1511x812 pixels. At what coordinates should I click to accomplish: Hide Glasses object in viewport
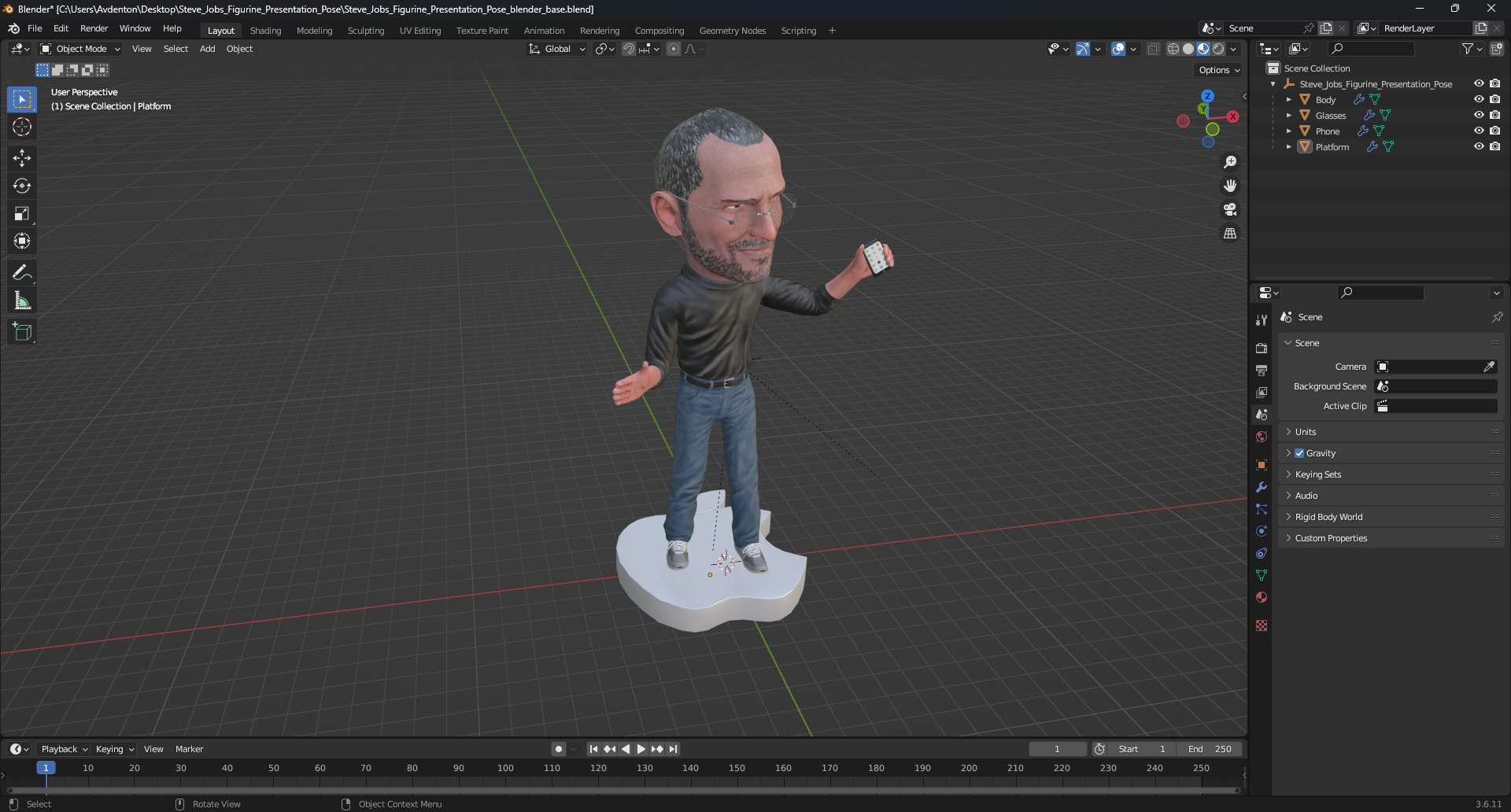click(x=1479, y=116)
